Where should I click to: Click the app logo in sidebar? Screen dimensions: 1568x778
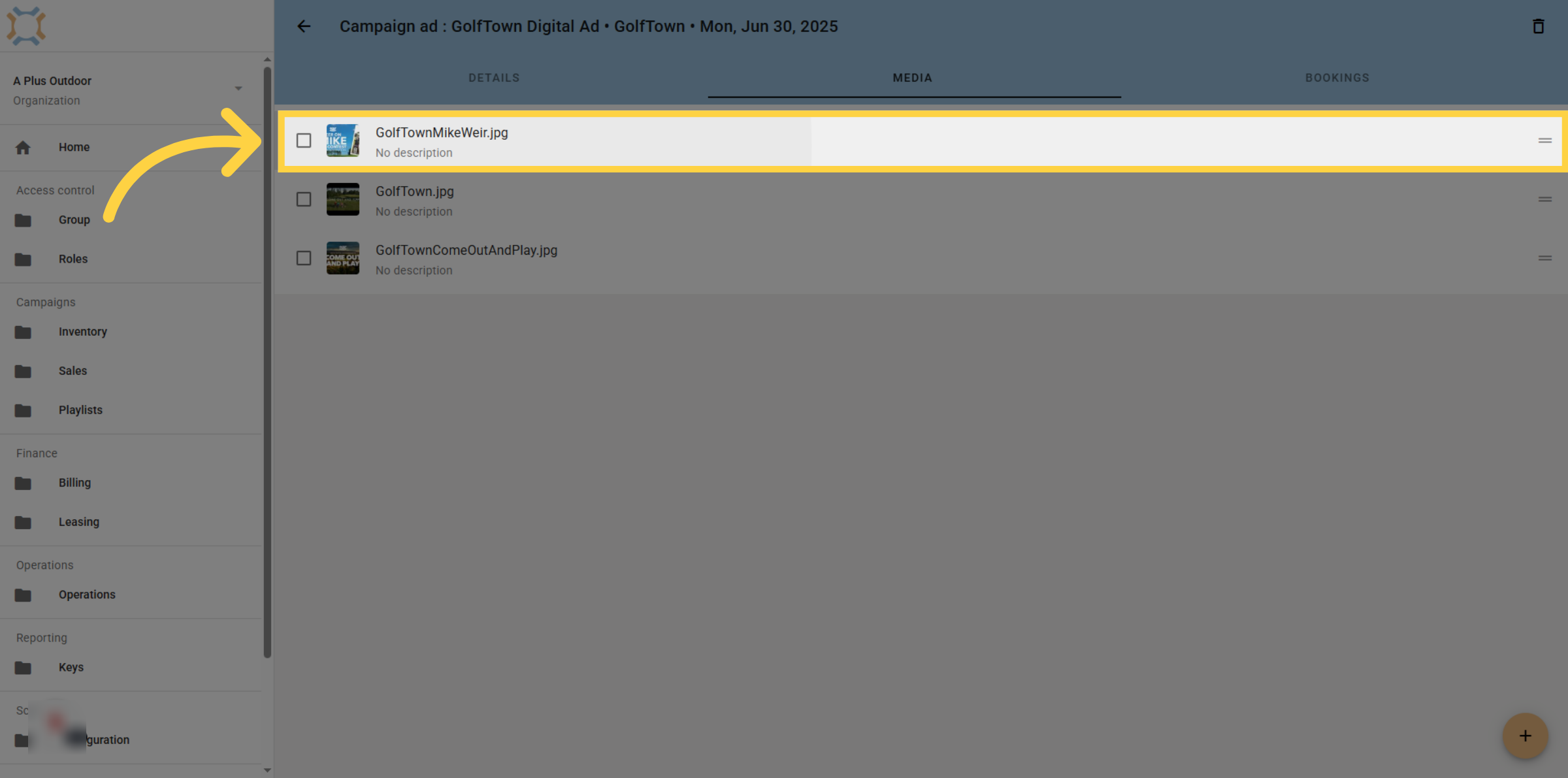click(26, 26)
